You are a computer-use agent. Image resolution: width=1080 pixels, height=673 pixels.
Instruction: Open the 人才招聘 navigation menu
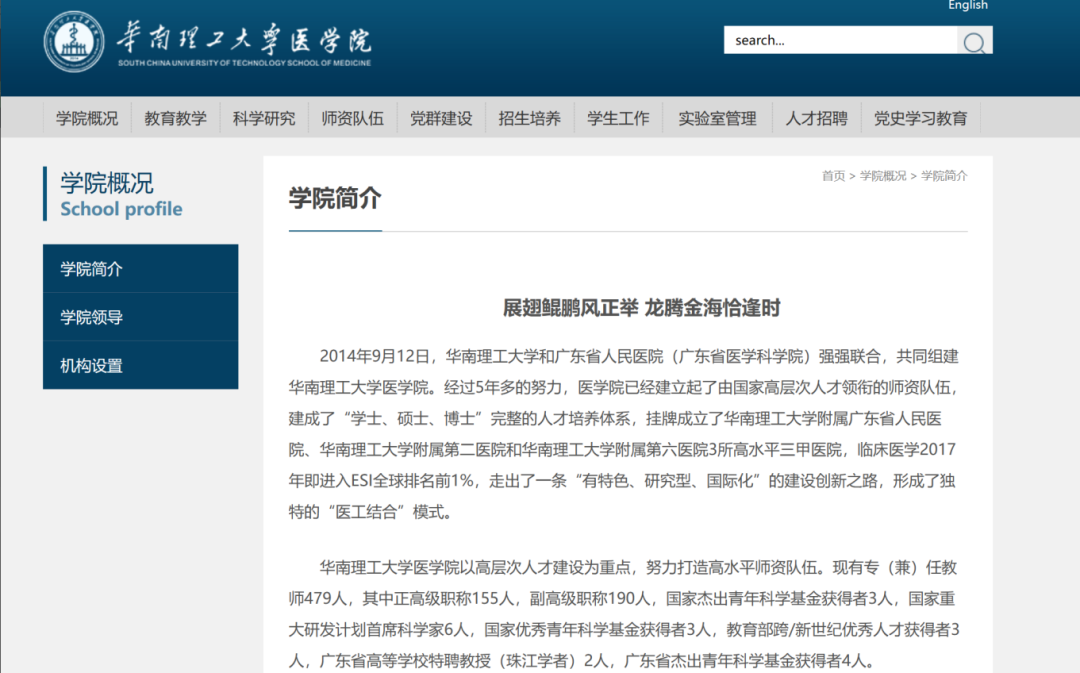817,118
